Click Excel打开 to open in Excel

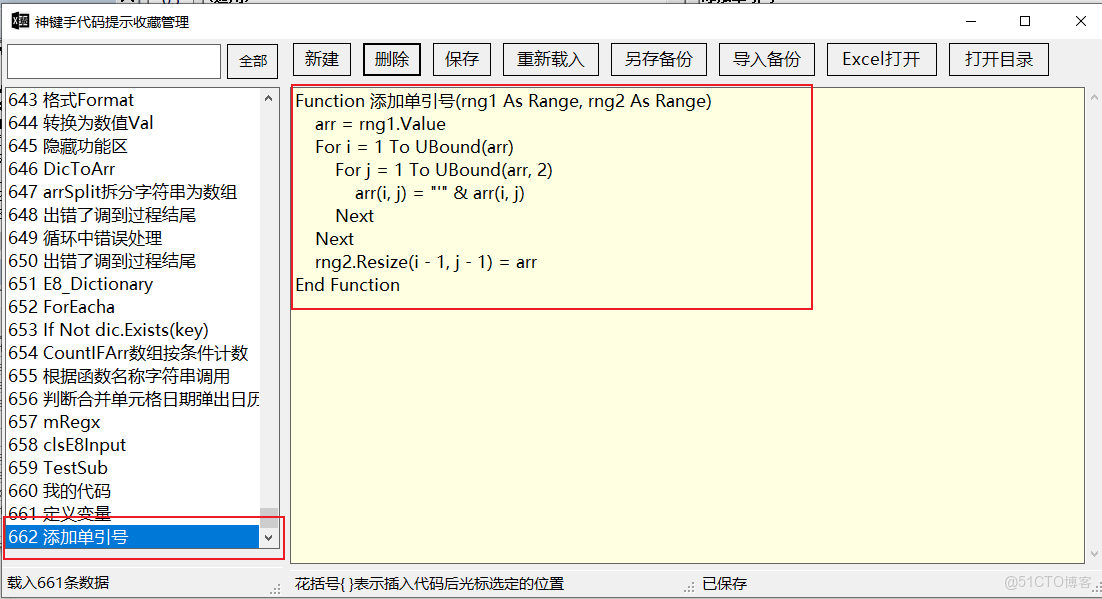(881, 59)
